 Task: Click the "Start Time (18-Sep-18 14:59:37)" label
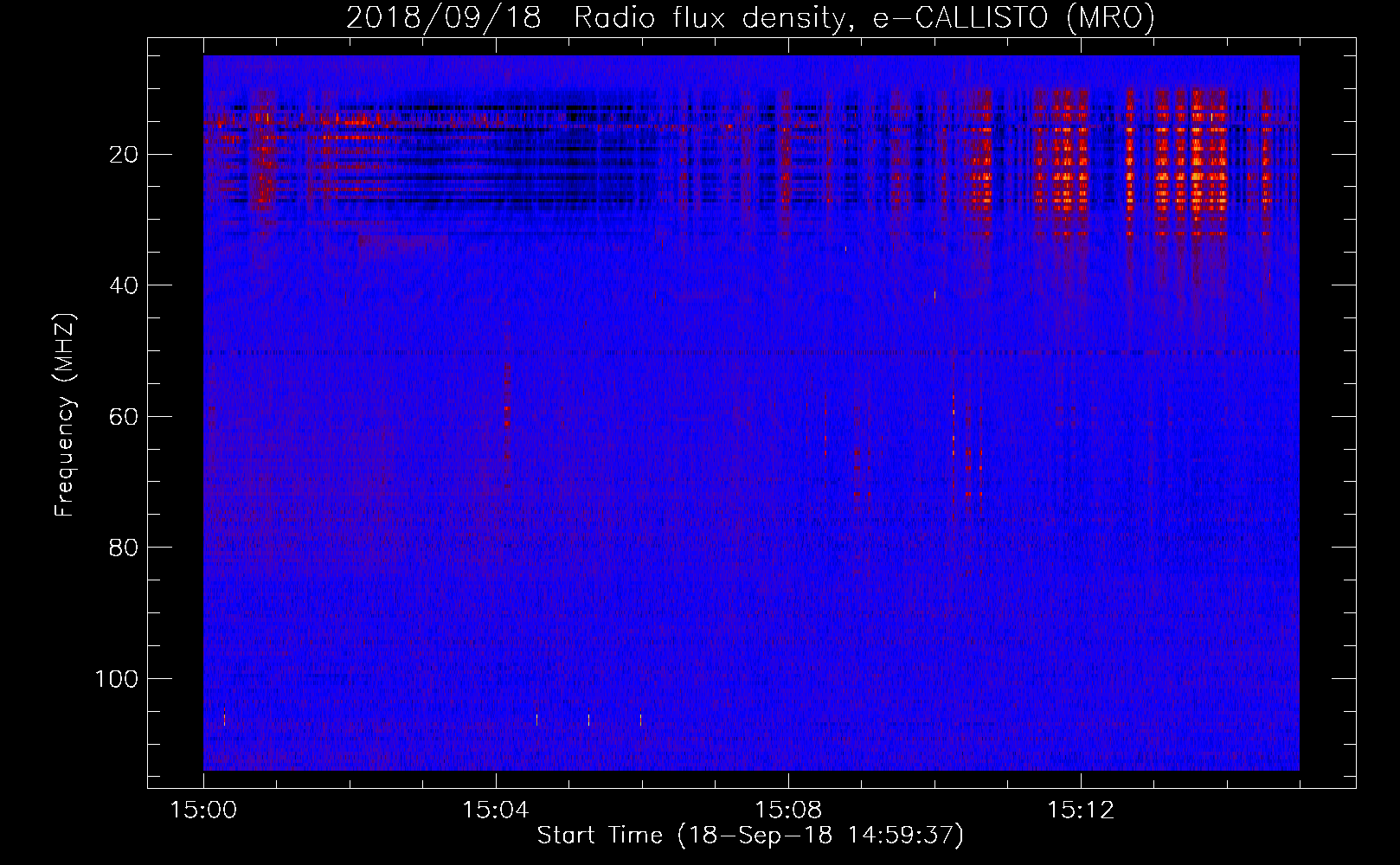point(750,836)
